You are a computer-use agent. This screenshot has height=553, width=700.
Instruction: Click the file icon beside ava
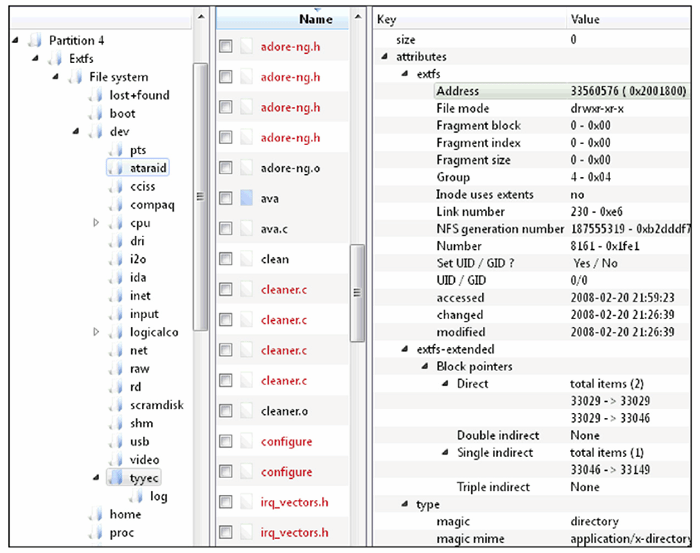(247, 199)
